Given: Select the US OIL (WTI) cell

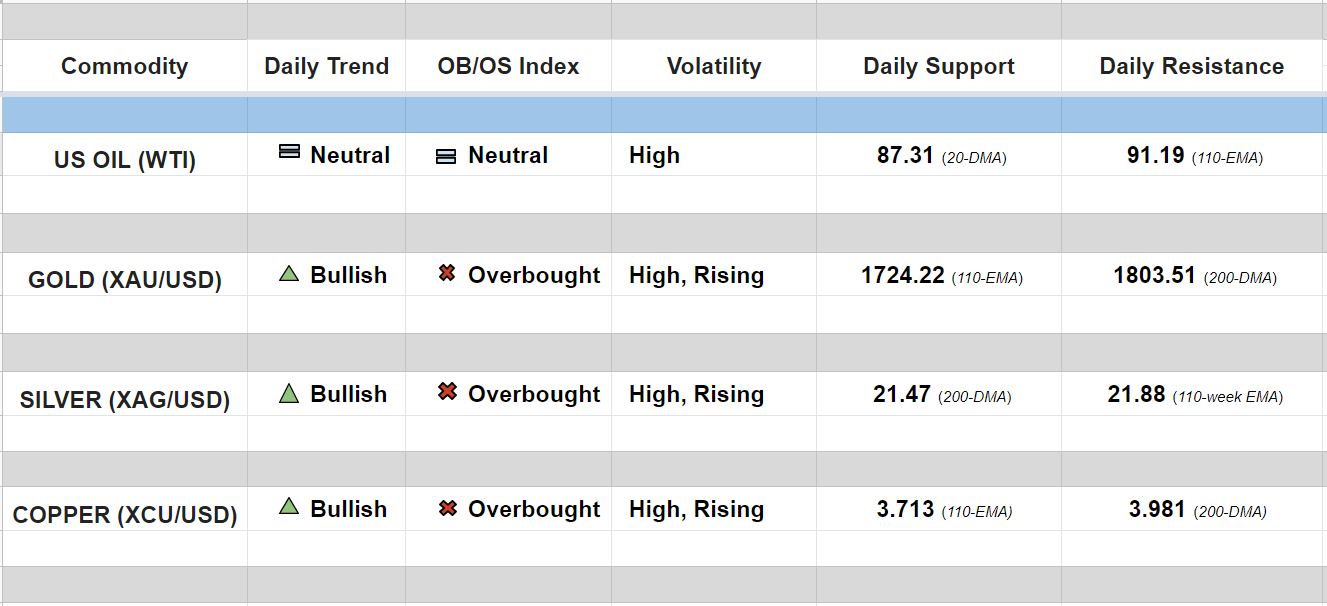Looking at the screenshot, I should tap(124, 160).
